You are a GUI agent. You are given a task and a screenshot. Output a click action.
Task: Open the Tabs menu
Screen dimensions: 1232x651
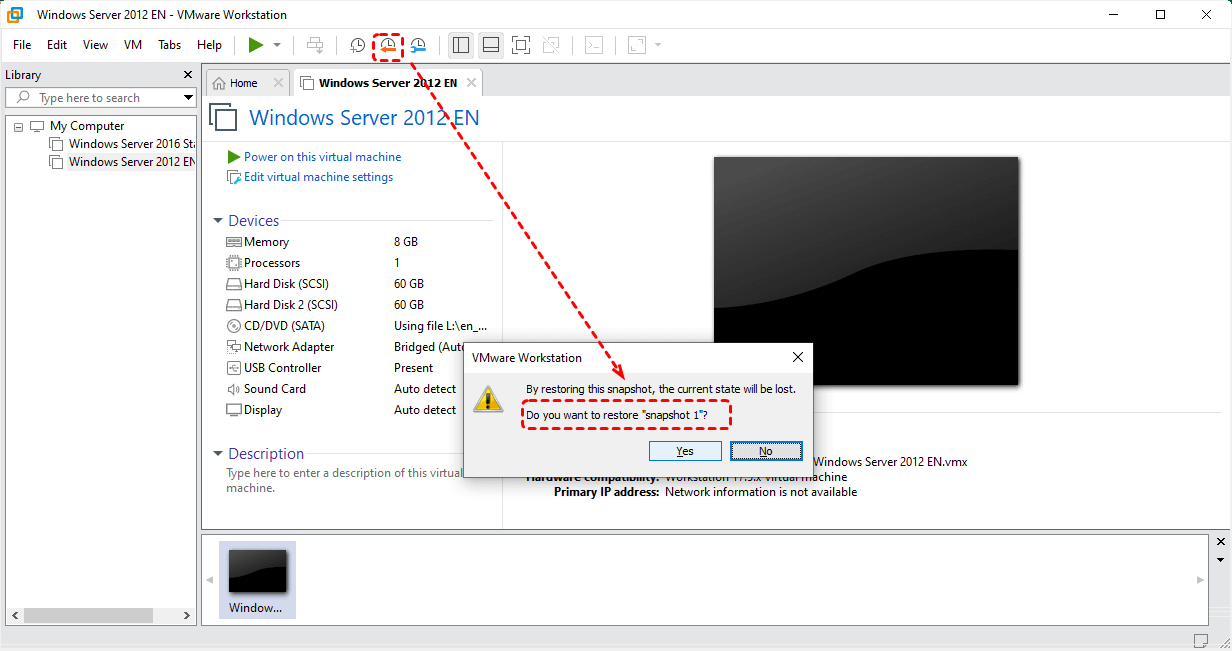(170, 45)
